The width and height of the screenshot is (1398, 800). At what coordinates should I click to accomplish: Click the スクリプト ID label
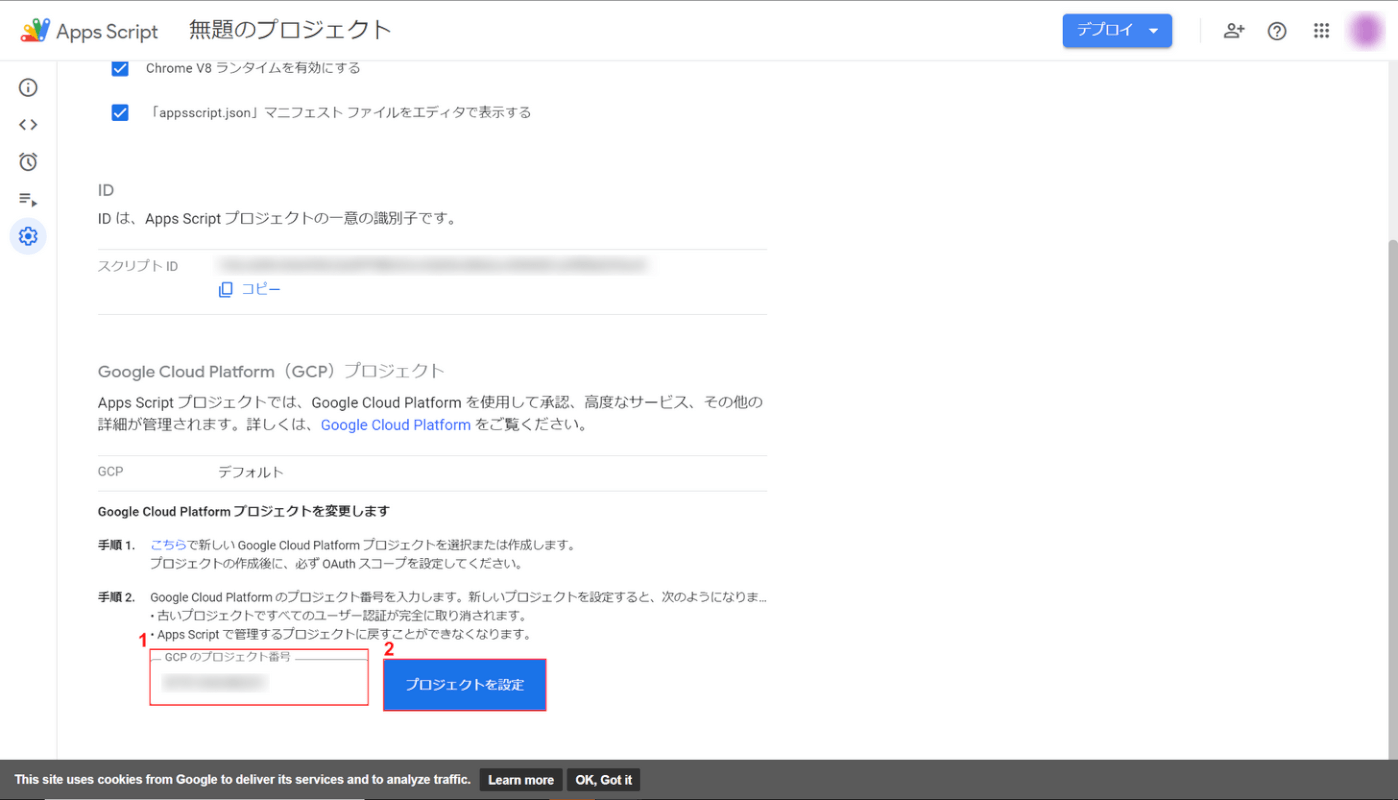click(x=138, y=266)
